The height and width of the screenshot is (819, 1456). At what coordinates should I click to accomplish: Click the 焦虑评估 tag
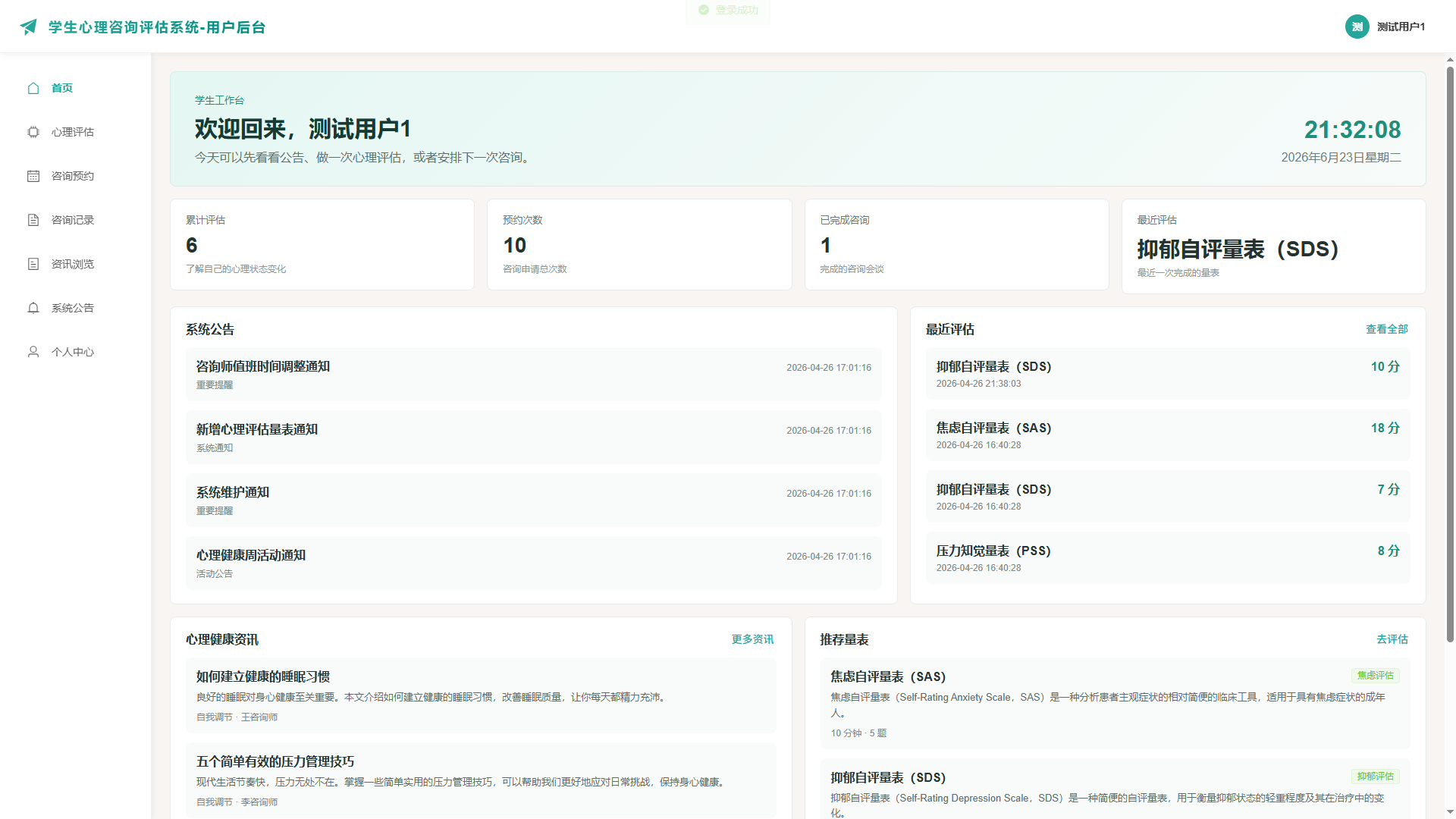1375,676
